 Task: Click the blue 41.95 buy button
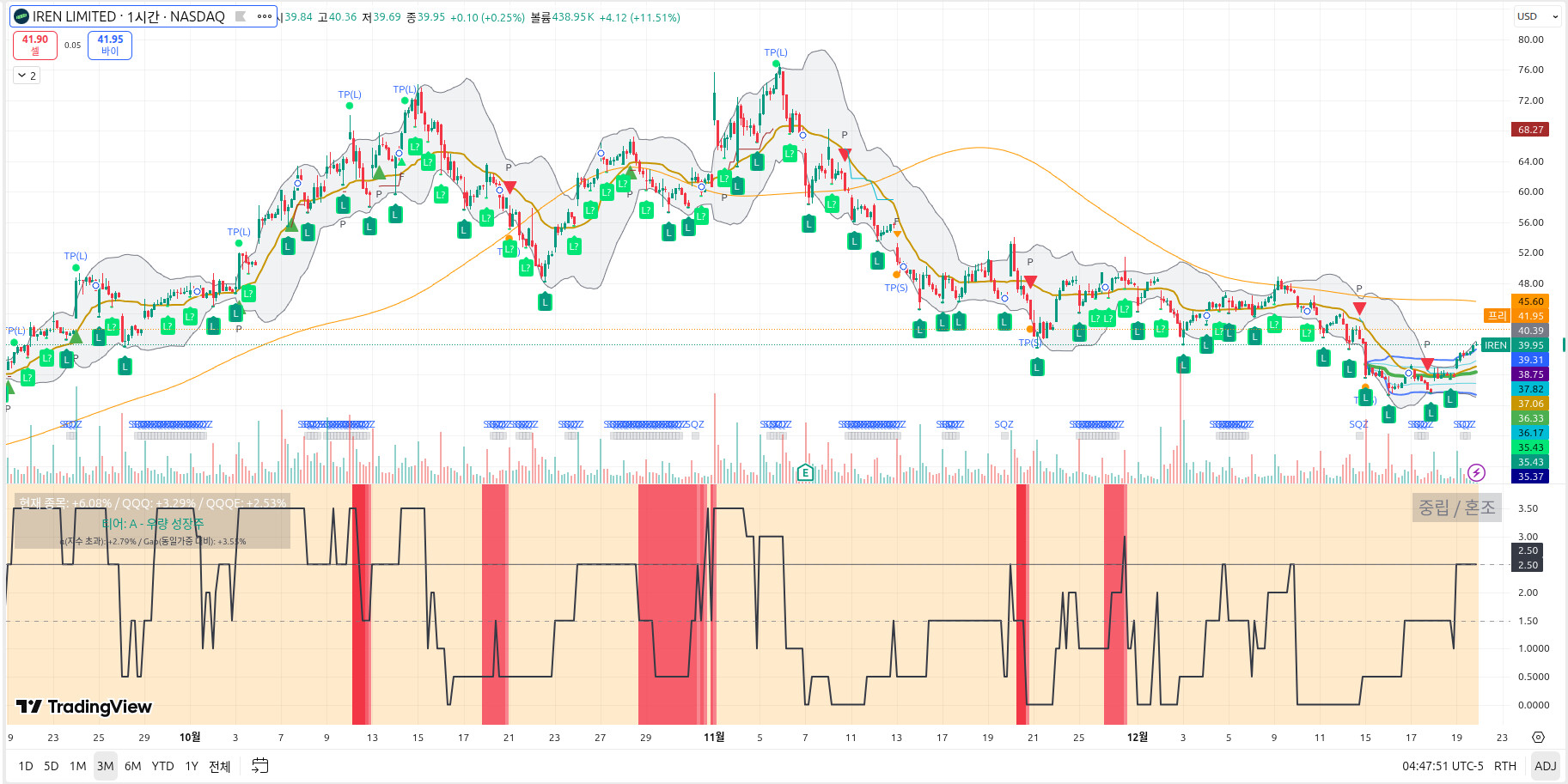pyautogui.click(x=110, y=46)
